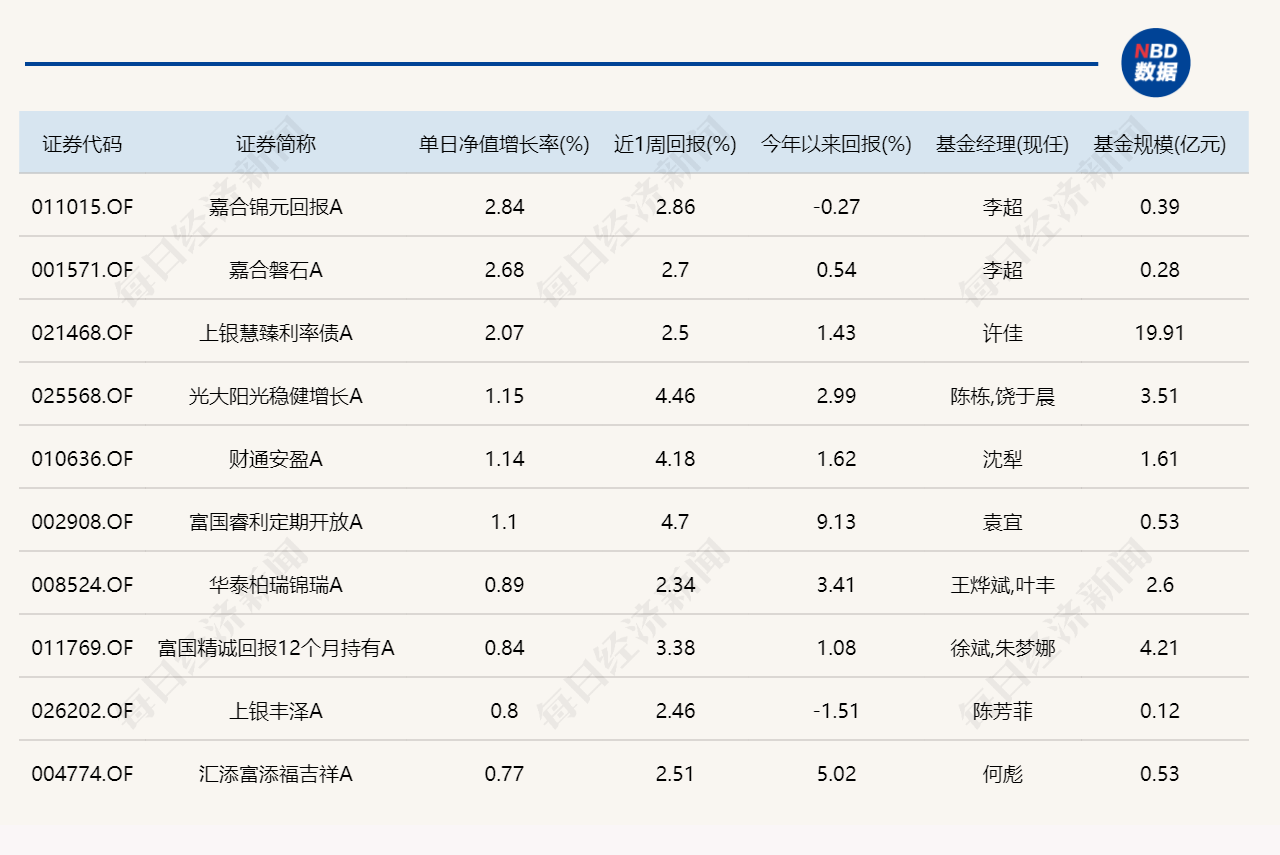Click the 基金规模(亿元) column header
This screenshot has width=1280, height=855.
click(1159, 144)
